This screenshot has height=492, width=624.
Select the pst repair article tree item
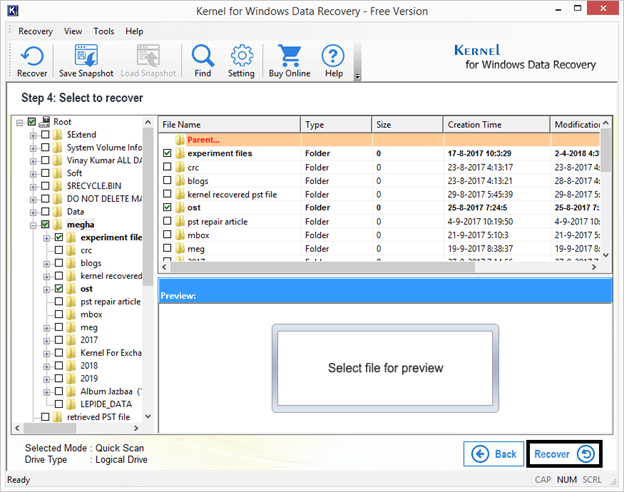[110, 302]
